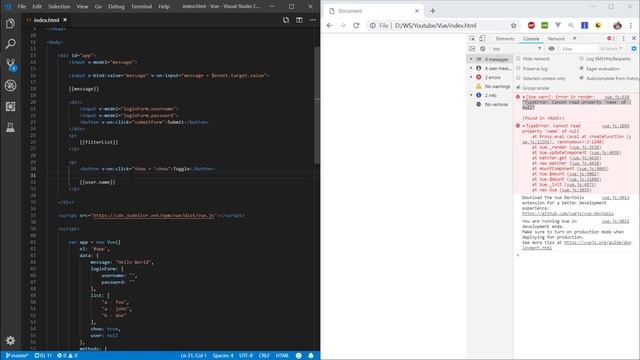Switch to the Network tab in DevTools
This screenshot has height=360, width=640.
pos(556,38)
